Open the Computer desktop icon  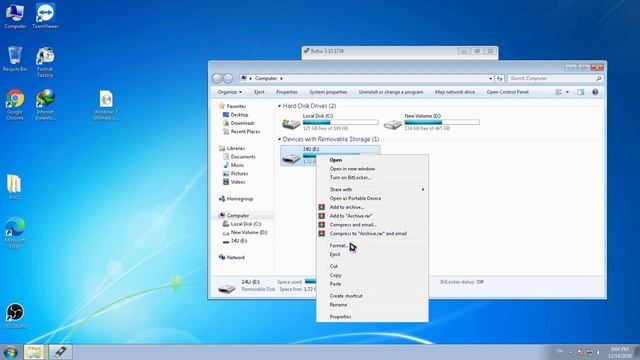(x=15, y=16)
